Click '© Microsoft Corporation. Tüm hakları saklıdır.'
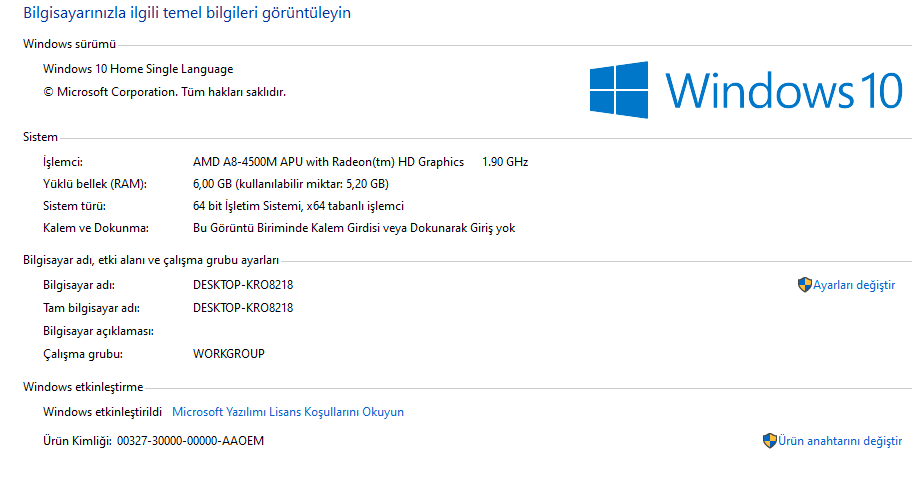Viewport: 919px width, 481px height. coord(164,92)
